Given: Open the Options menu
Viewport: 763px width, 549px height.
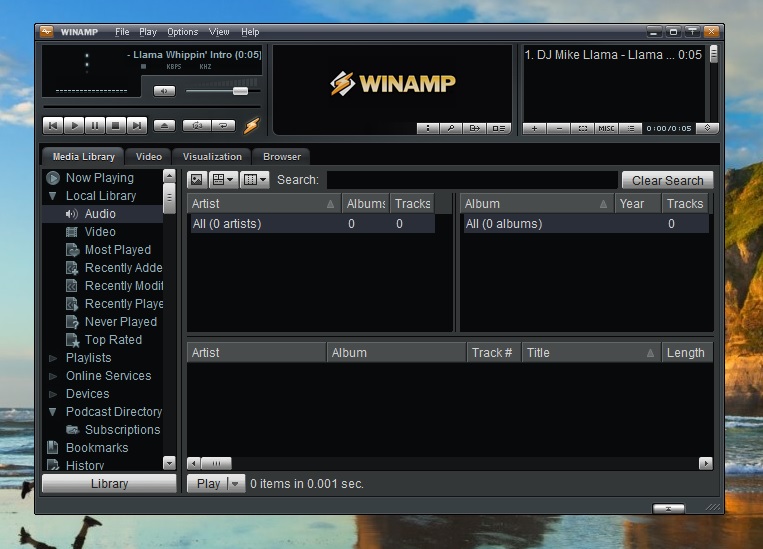Looking at the screenshot, I should pyautogui.click(x=182, y=32).
